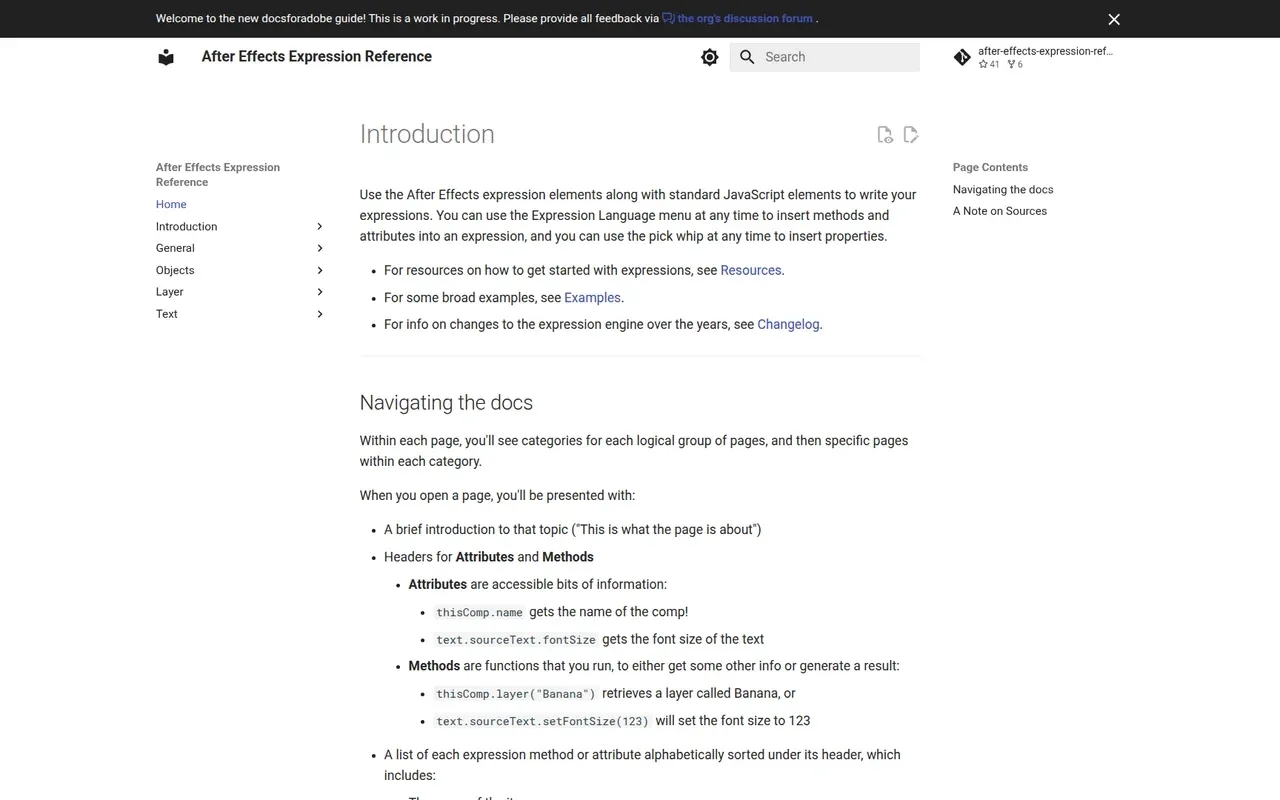Expand the Objects section chevron
This screenshot has width=1280, height=800.
click(320, 270)
